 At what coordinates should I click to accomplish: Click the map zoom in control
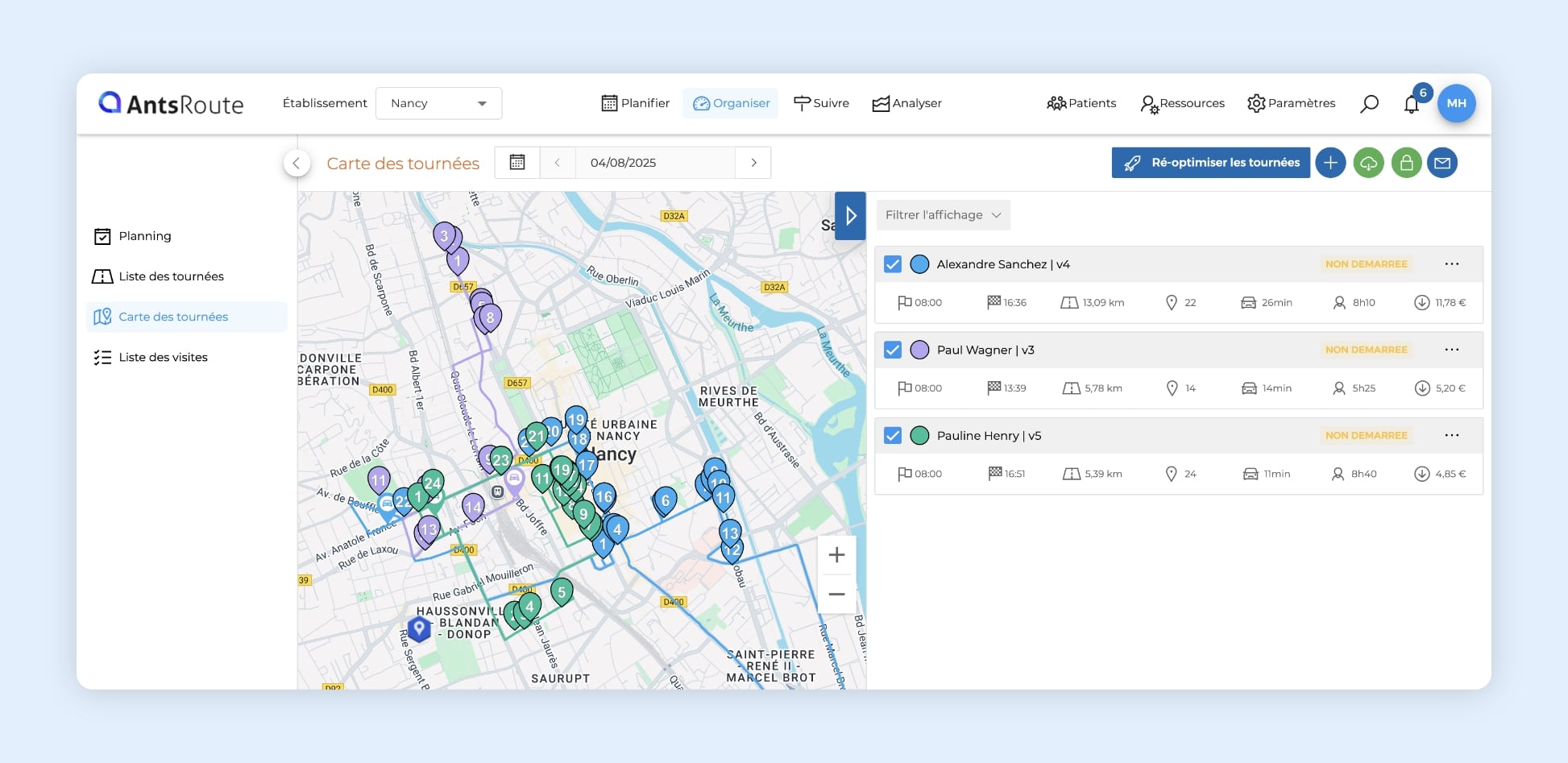pos(836,554)
